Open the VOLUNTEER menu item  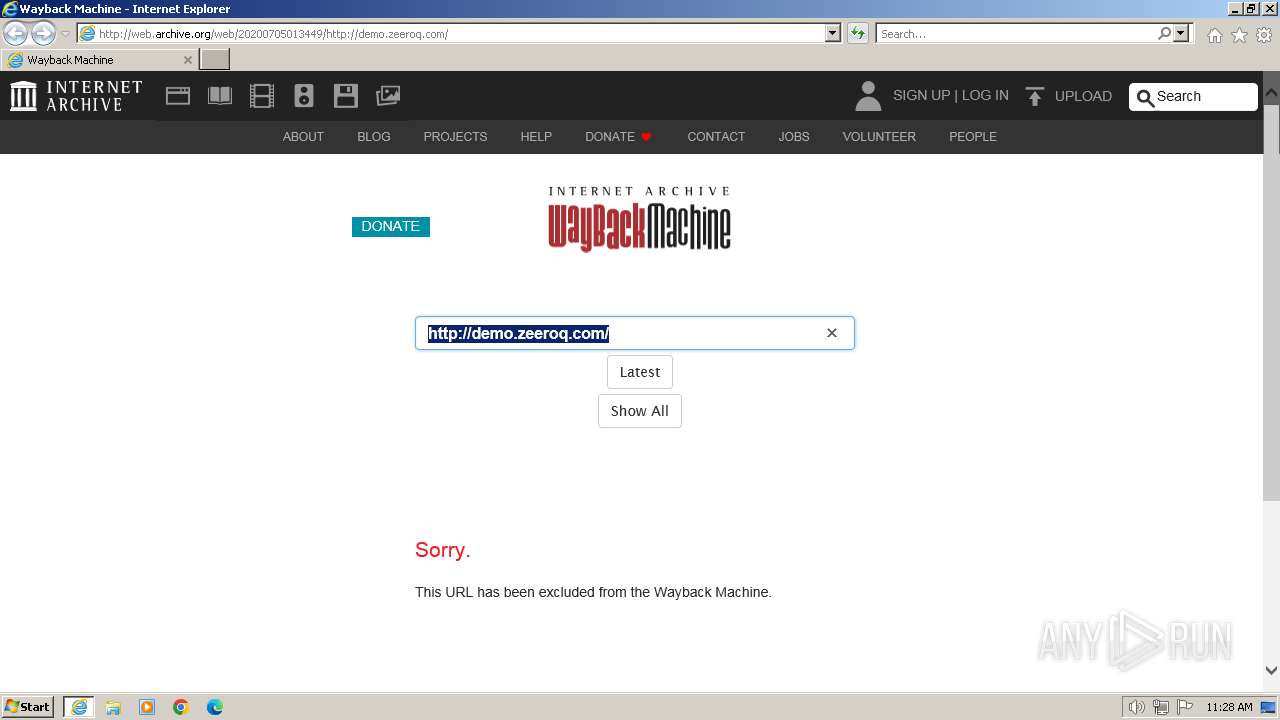[x=879, y=137]
